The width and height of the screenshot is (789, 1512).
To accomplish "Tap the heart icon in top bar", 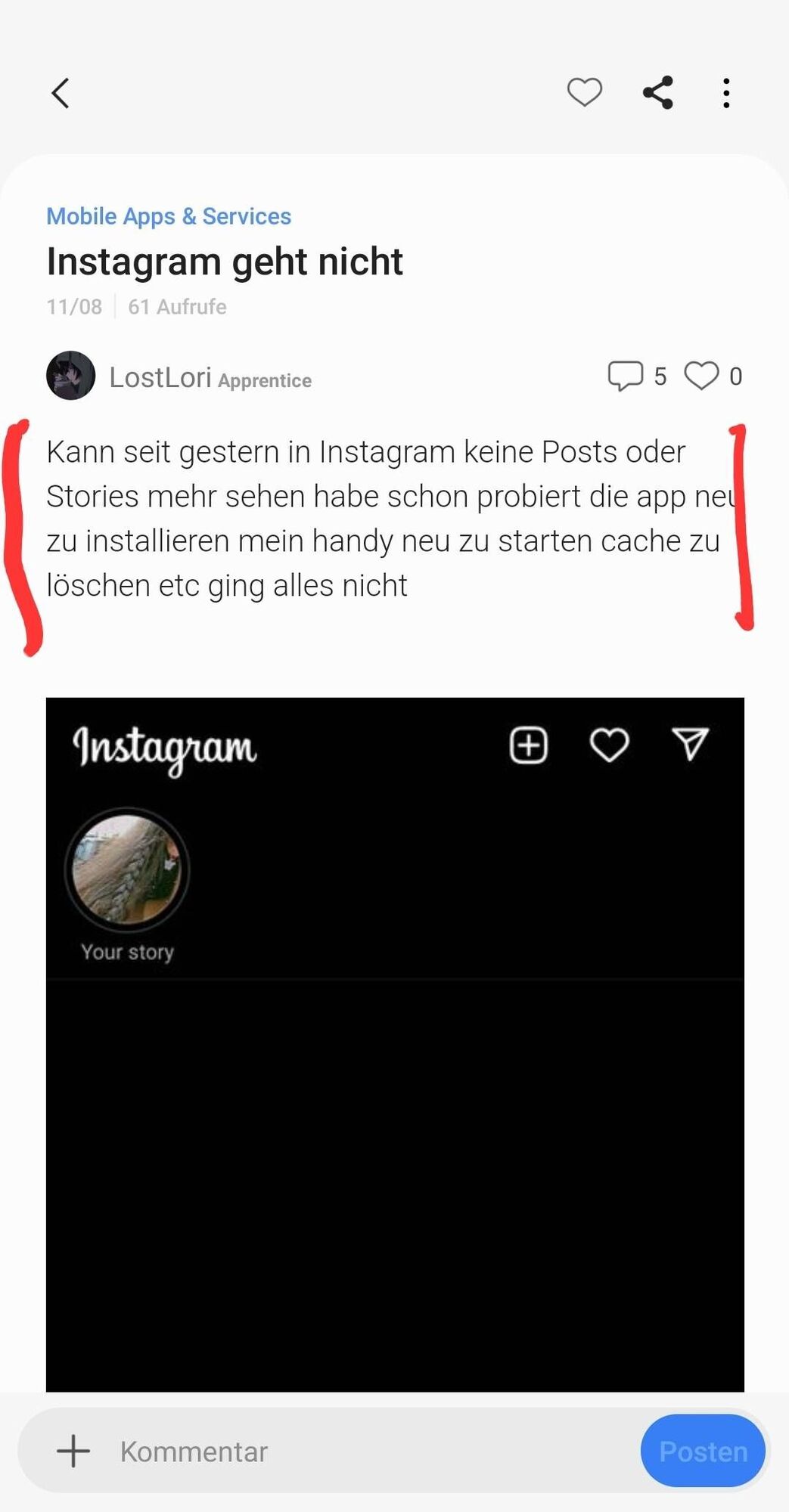I will click(584, 92).
